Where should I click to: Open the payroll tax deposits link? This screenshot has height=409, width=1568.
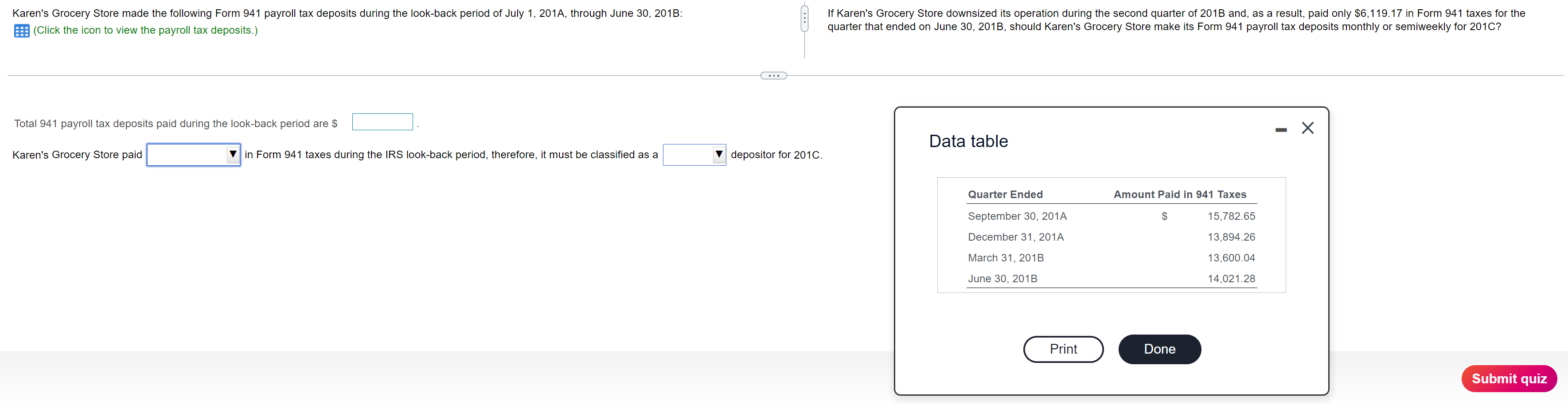144,30
